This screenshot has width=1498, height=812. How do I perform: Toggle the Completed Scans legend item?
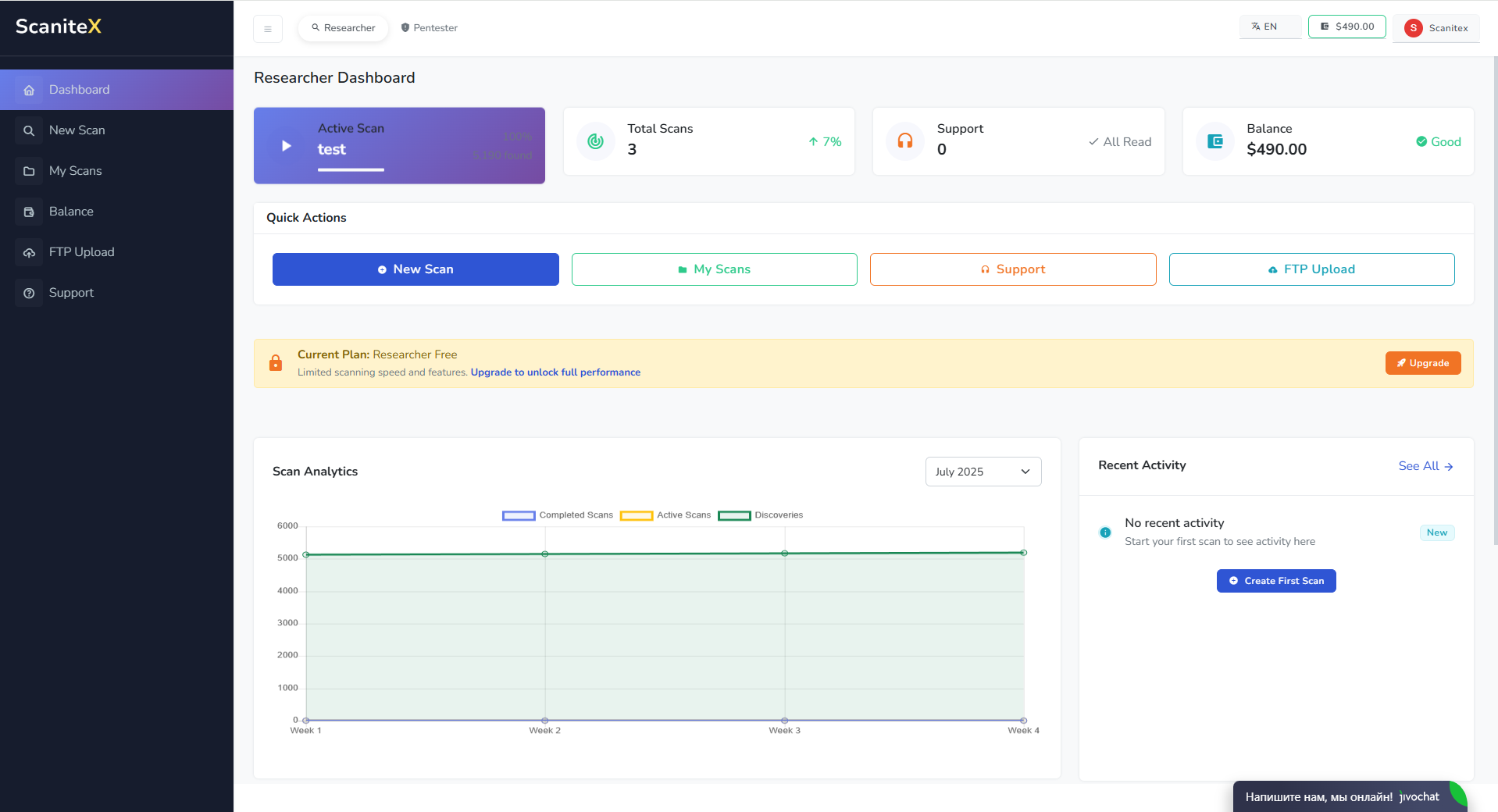[558, 515]
